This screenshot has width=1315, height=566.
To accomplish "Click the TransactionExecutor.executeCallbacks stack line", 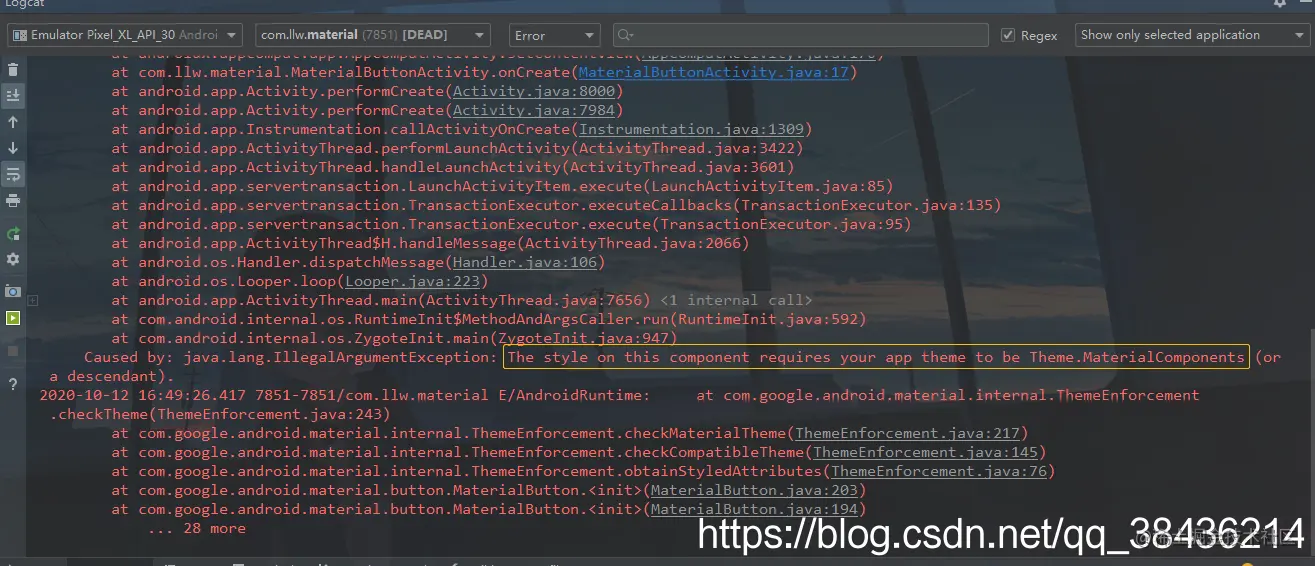I will pos(556,205).
